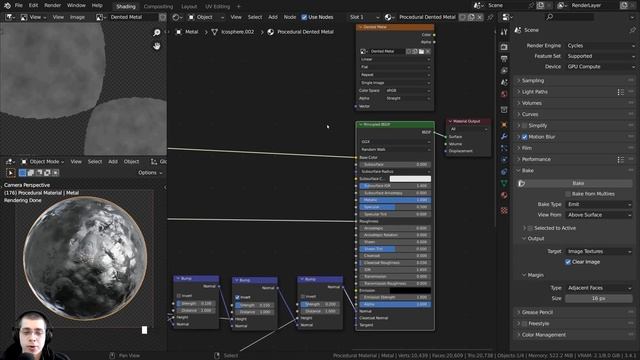Open the Target Image Textures dropdown
Screen dimensions: 640x360
pos(599,251)
